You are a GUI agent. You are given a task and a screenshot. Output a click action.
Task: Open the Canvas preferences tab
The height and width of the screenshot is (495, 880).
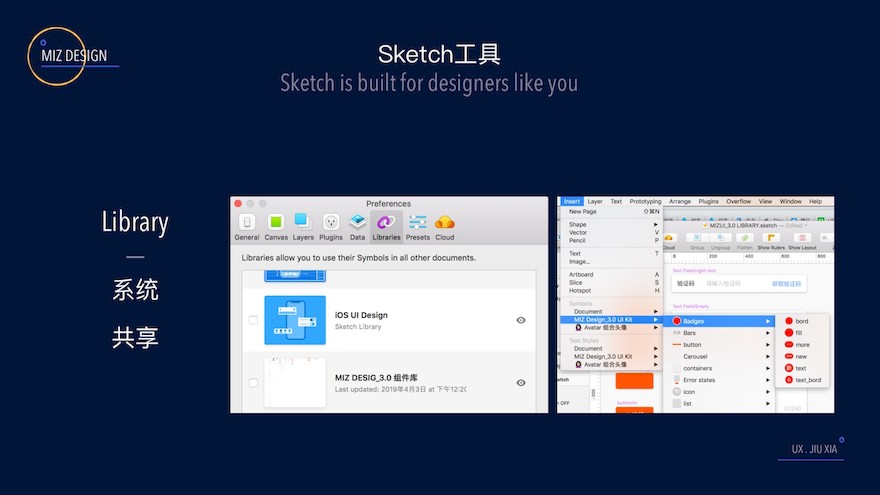[x=276, y=227]
